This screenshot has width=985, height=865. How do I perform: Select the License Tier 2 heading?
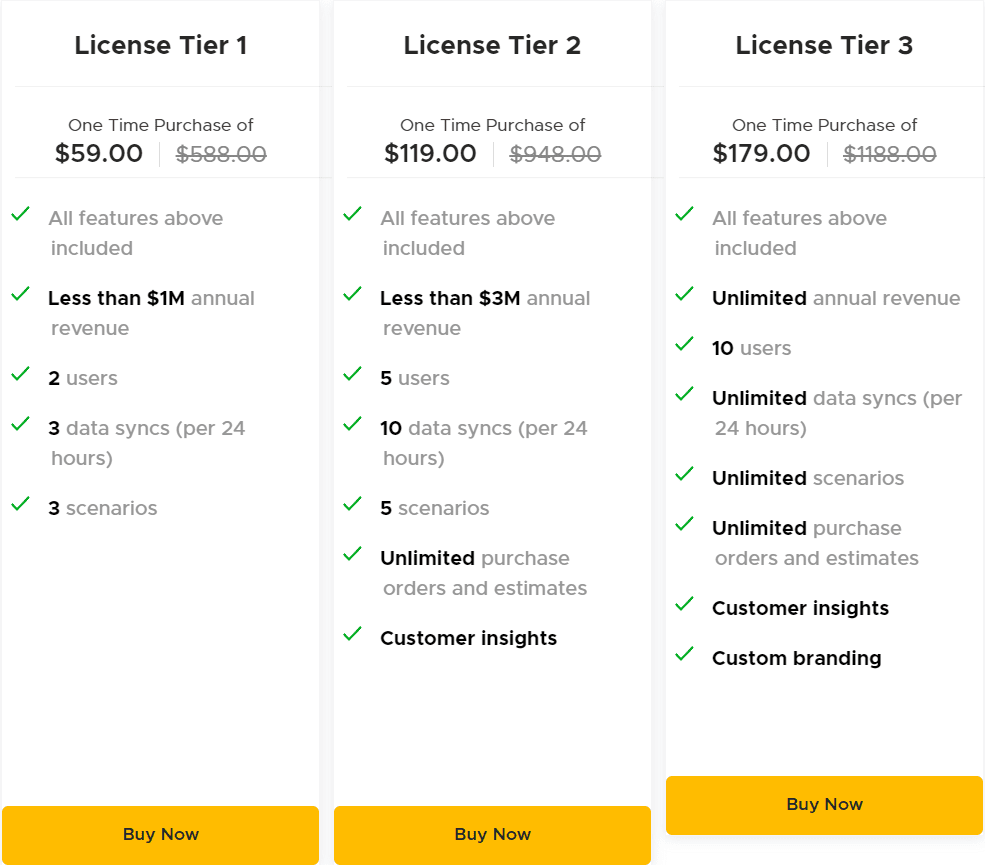click(x=492, y=45)
